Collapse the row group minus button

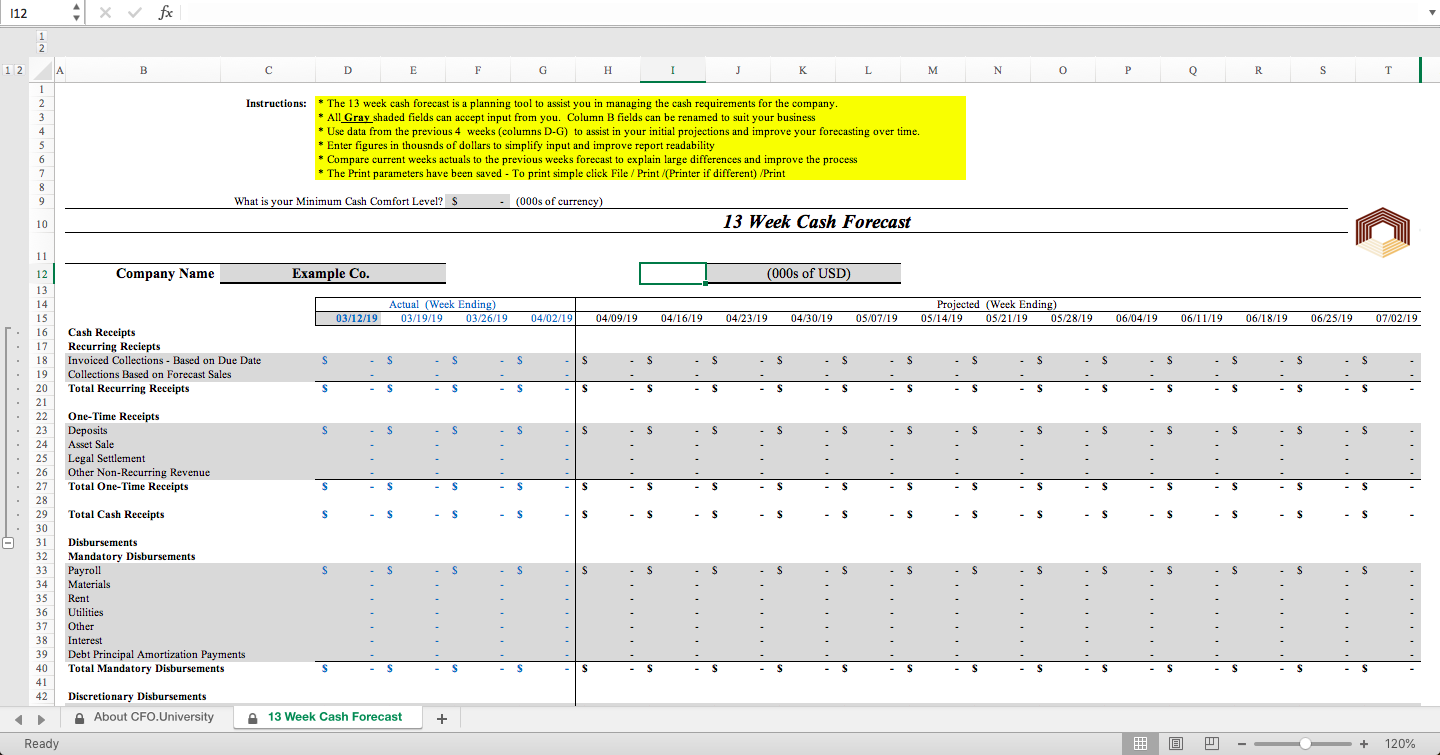(x=7, y=543)
